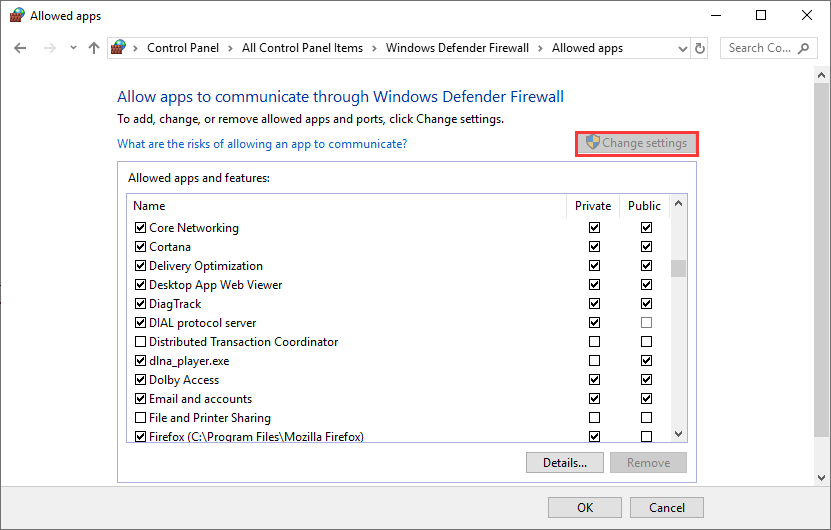Click window scrollbar up arrow
Viewport: 831px width, 530px height.
pos(821,75)
